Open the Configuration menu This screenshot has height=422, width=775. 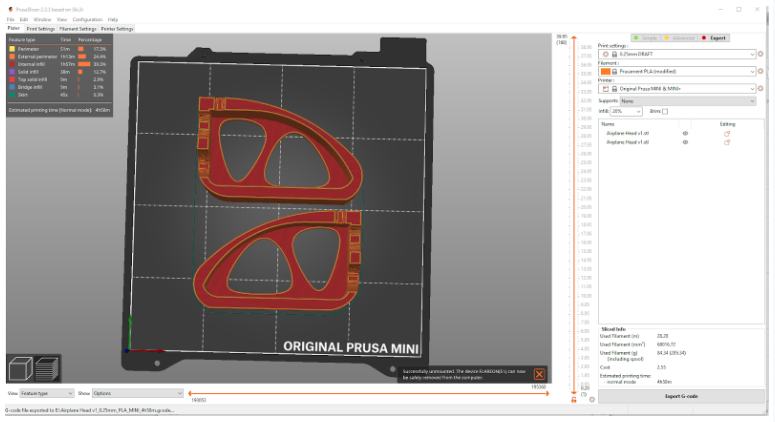pos(87,19)
